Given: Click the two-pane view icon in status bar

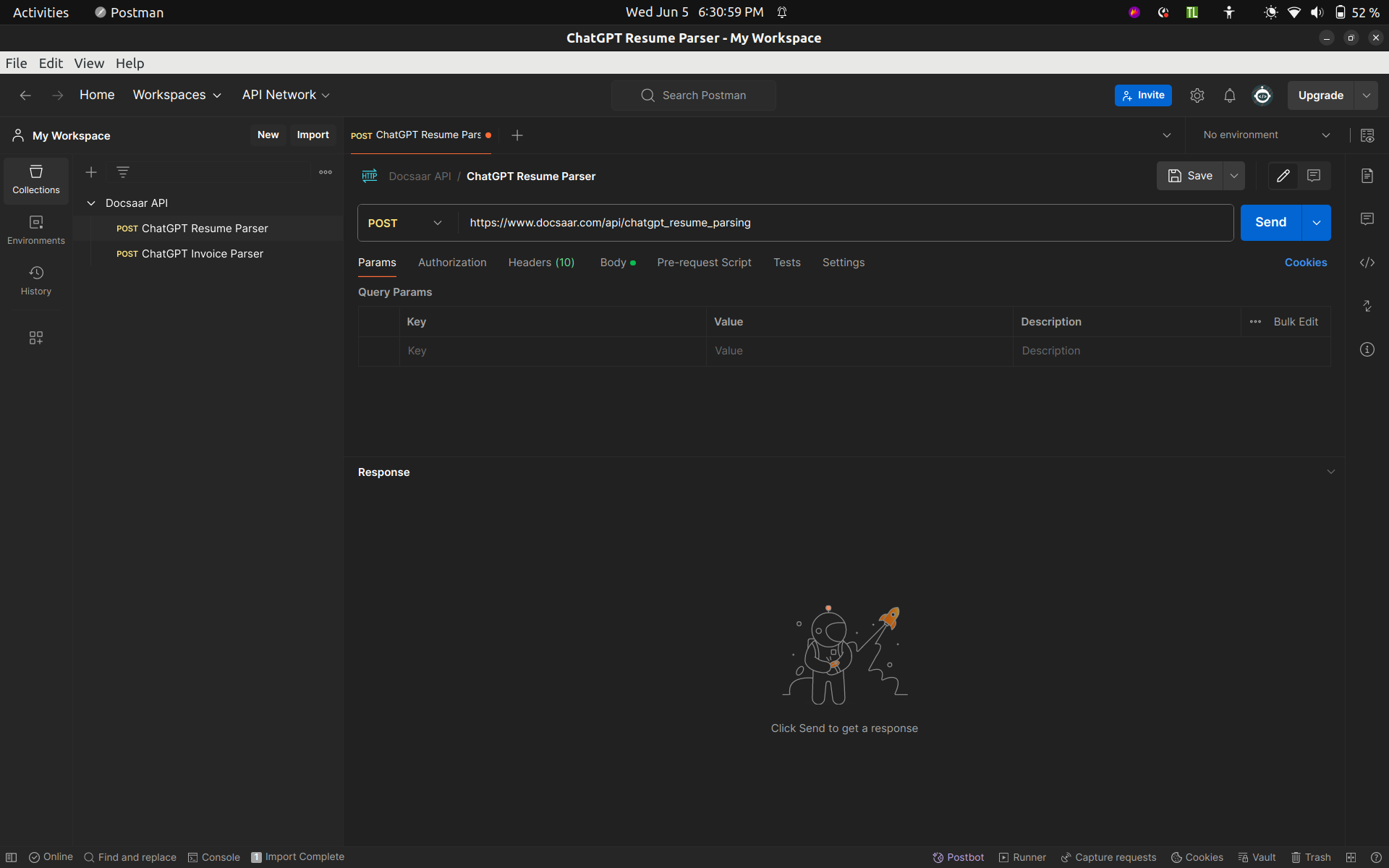Looking at the screenshot, I should pyautogui.click(x=1351, y=857).
